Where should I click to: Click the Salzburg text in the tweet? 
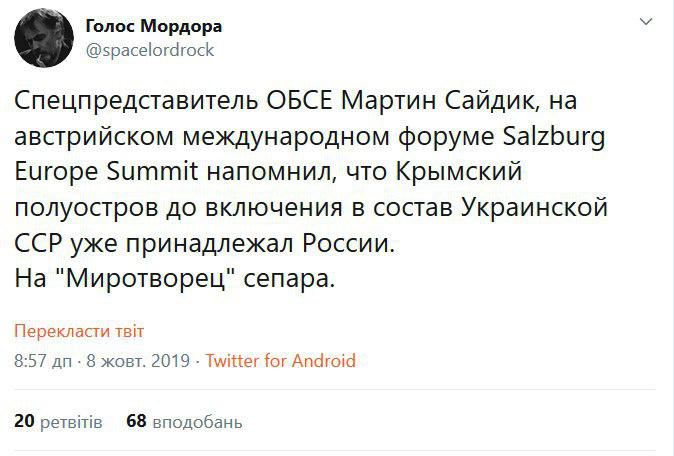554,137
